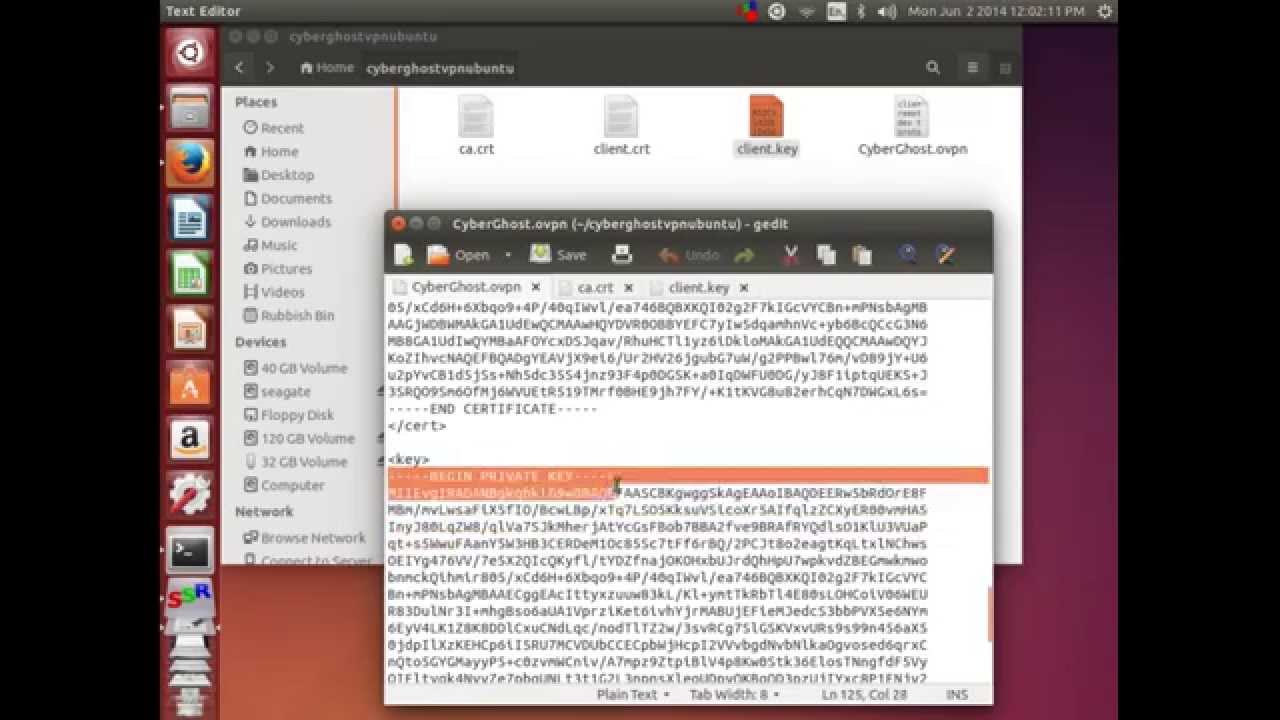The height and width of the screenshot is (720, 1280).
Task: Paste clipboard contents in gedit
Action: (x=861, y=255)
